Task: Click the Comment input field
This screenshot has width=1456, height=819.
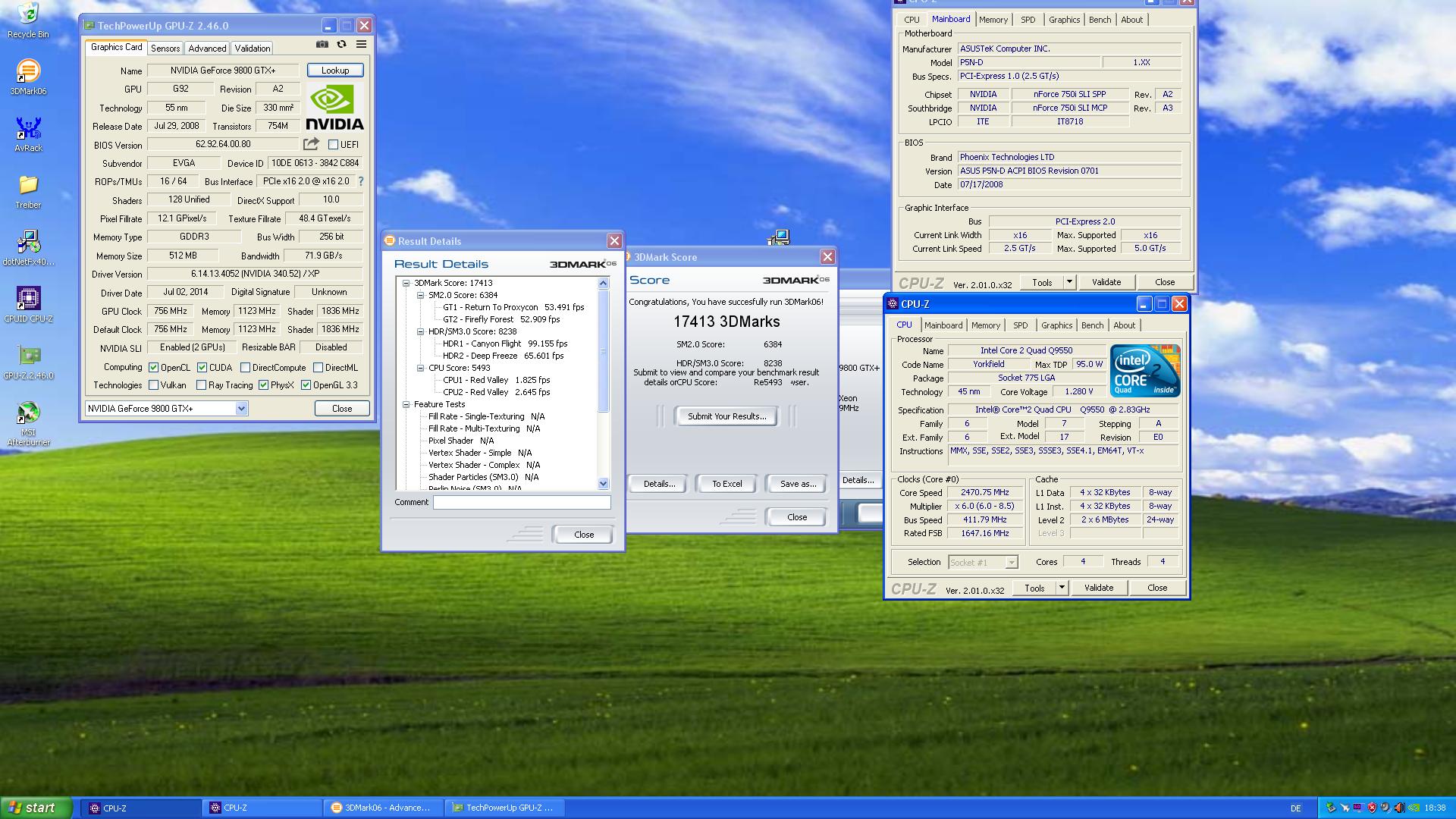Action: 522,503
